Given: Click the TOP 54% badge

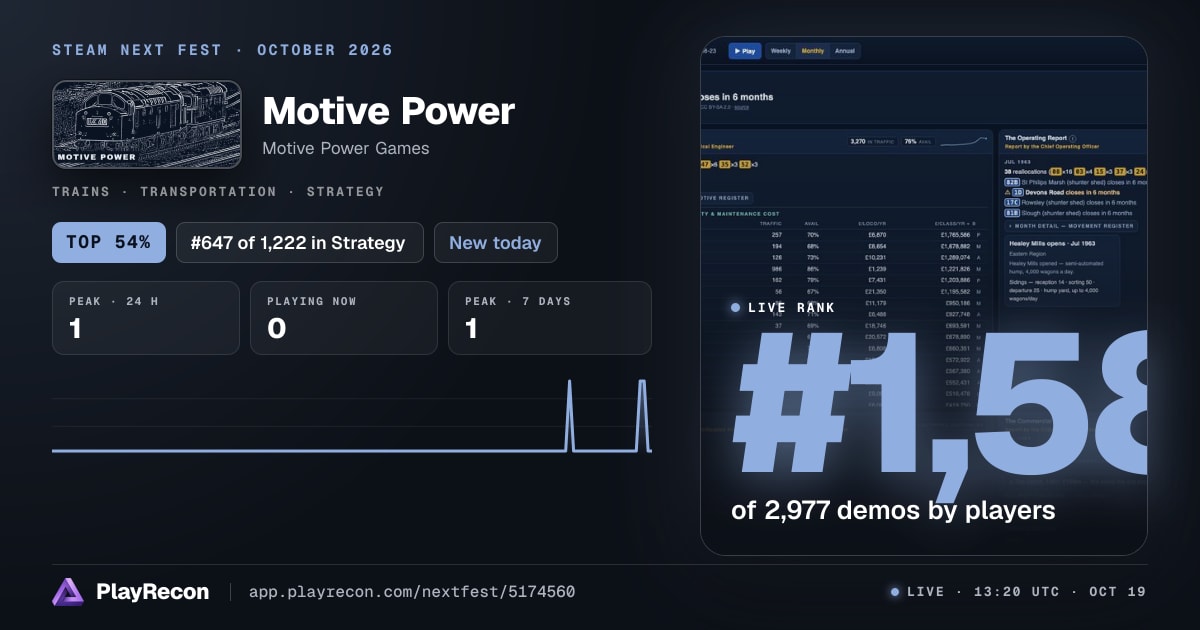Looking at the screenshot, I should [109, 242].
